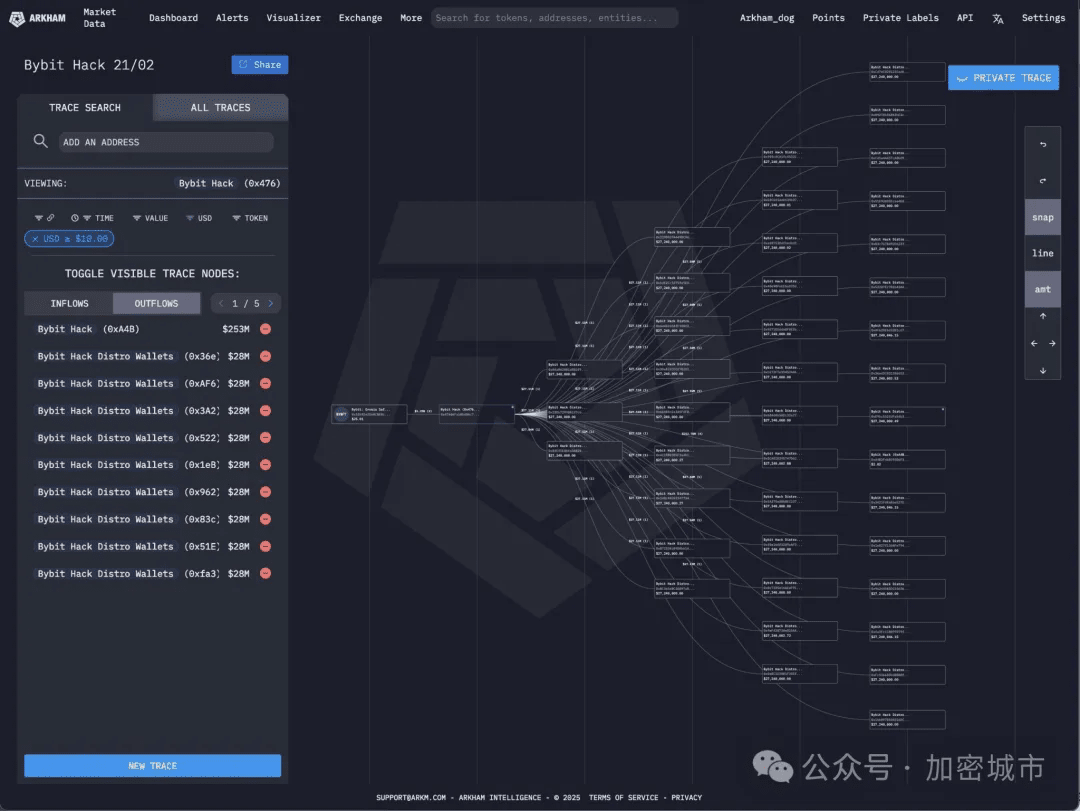This screenshot has width=1080, height=811.
Task: Click the ADD AN ADDRESS field
Action: click(165, 142)
